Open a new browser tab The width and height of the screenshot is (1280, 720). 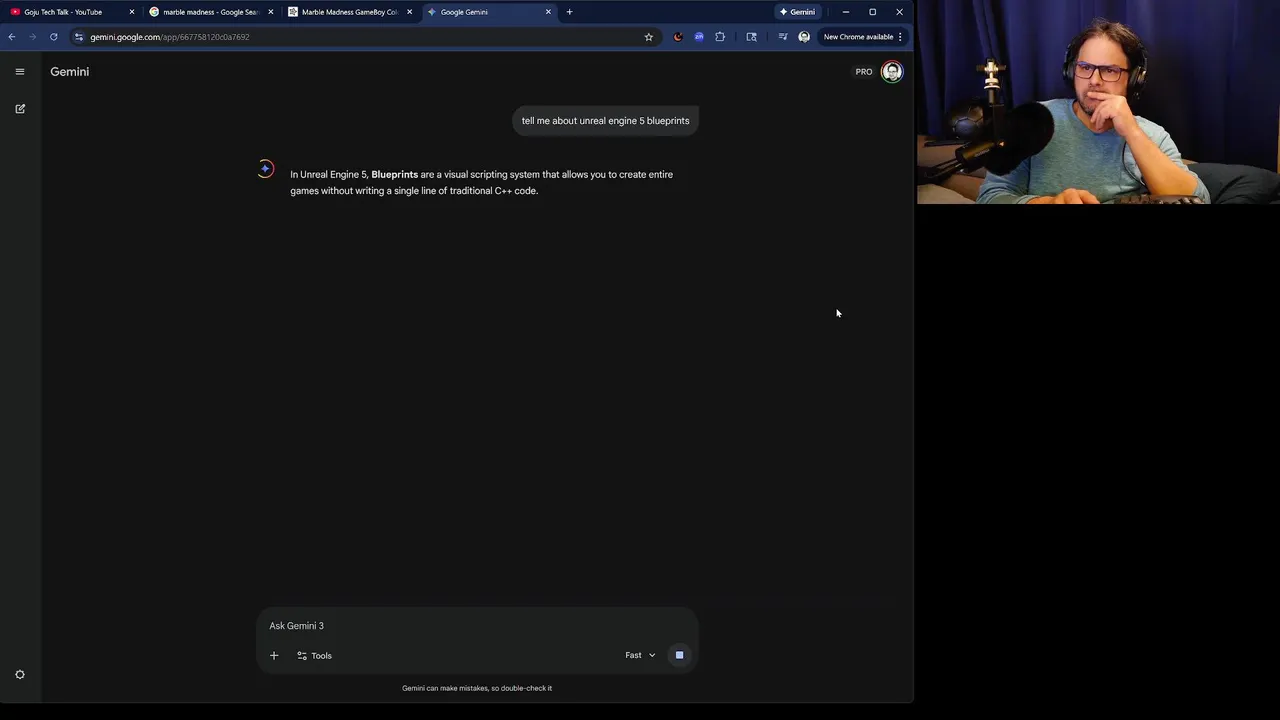click(x=569, y=12)
